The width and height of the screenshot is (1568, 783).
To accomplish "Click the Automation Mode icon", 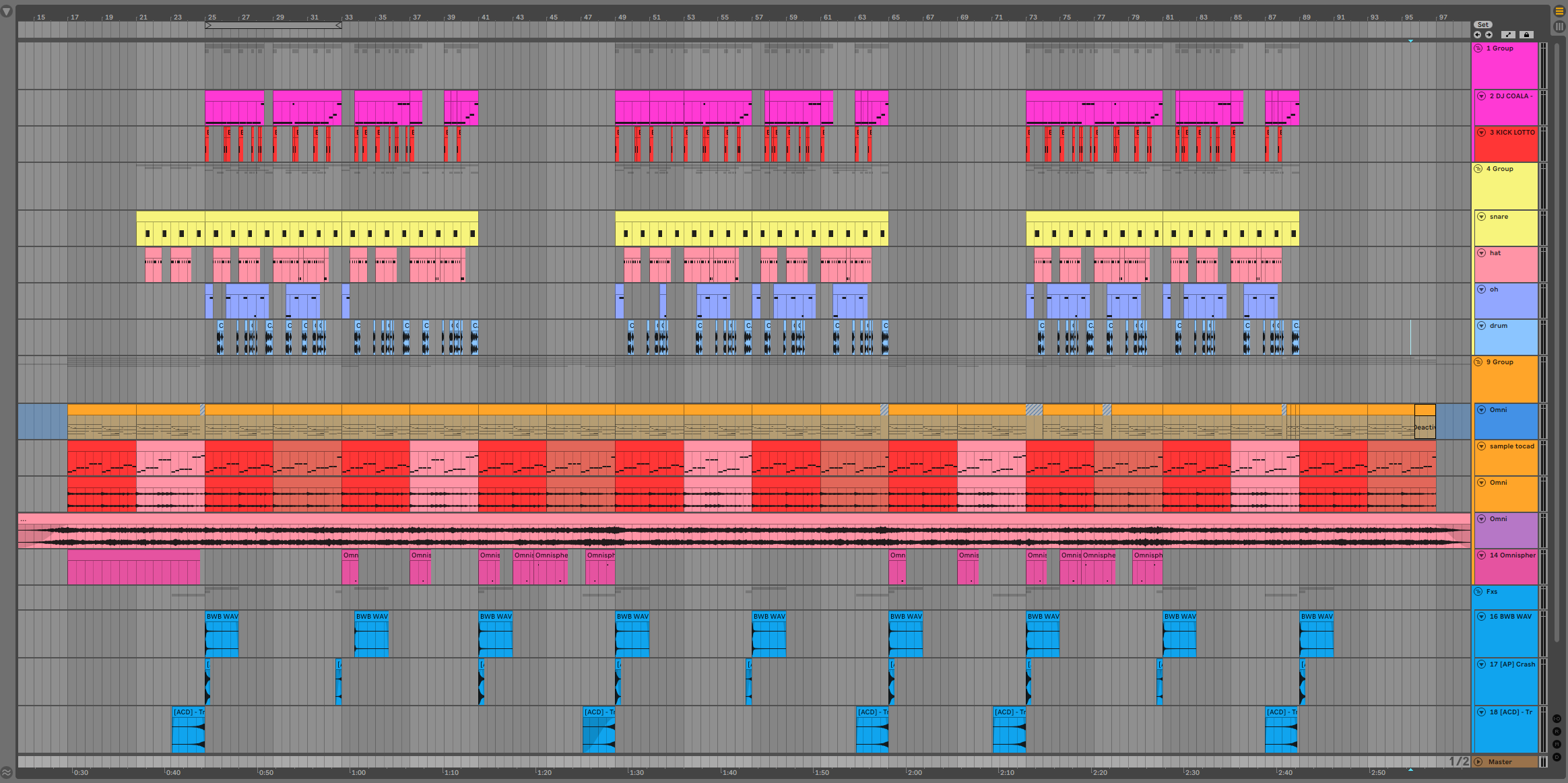I will (1509, 34).
